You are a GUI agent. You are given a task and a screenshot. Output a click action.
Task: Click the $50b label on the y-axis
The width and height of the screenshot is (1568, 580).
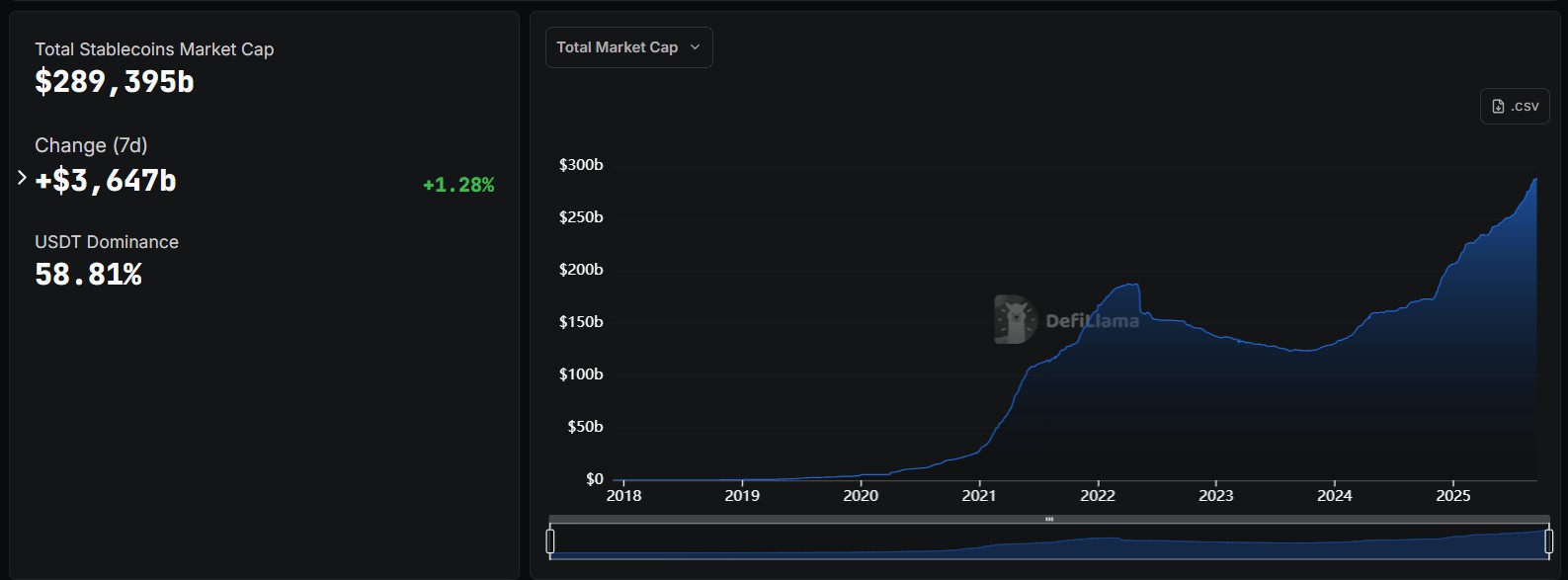click(585, 427)
